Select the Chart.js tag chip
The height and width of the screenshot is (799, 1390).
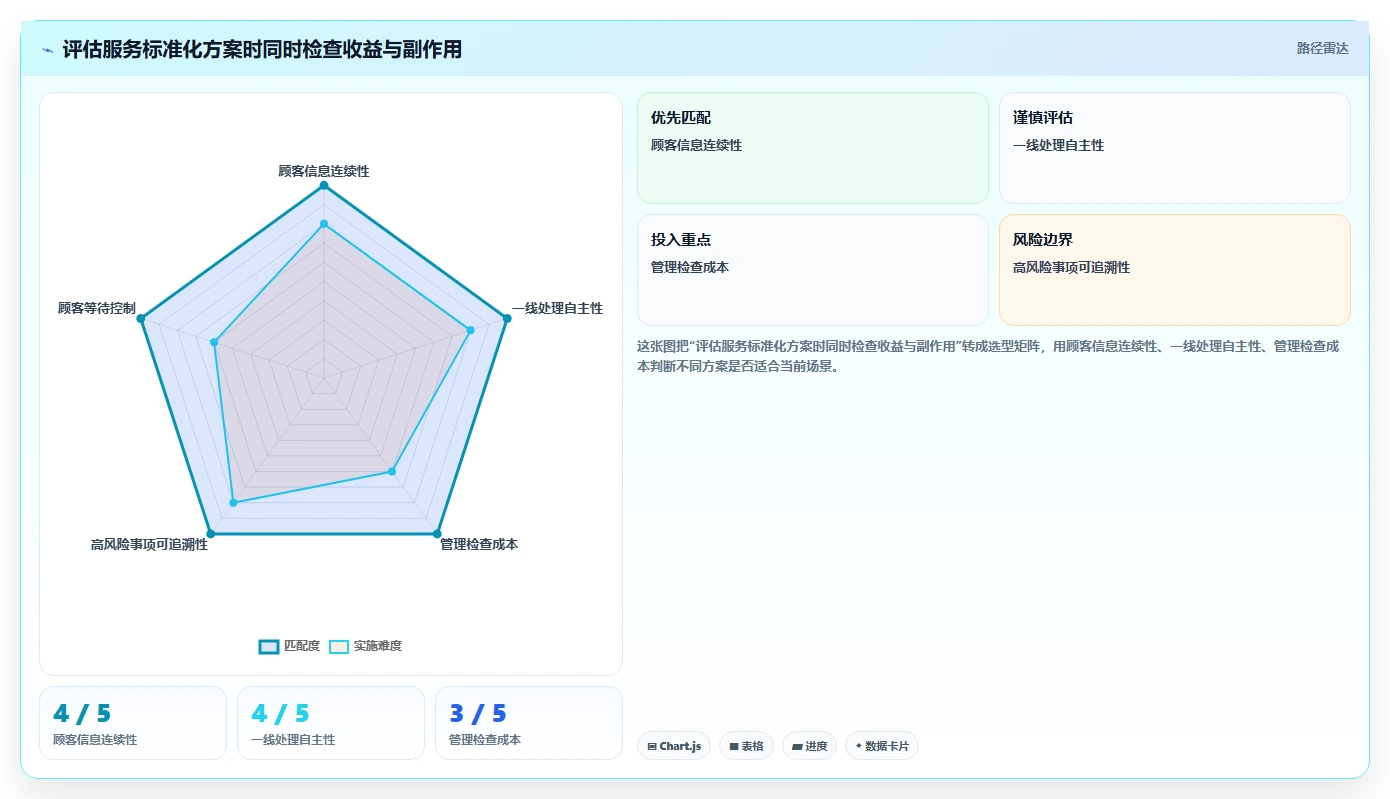pyautogui.click(x=674, y=746)
